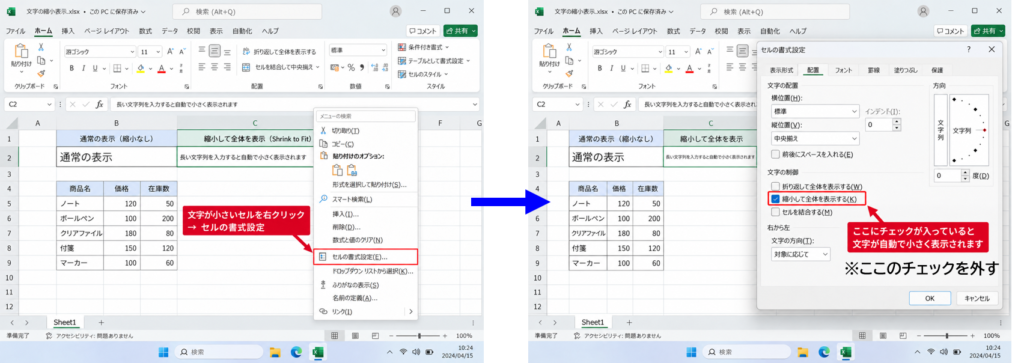The width and height of the screenshot is (1024, 363).
Task: Click File Explorer icon on left window taskbar
Action: 275,352
